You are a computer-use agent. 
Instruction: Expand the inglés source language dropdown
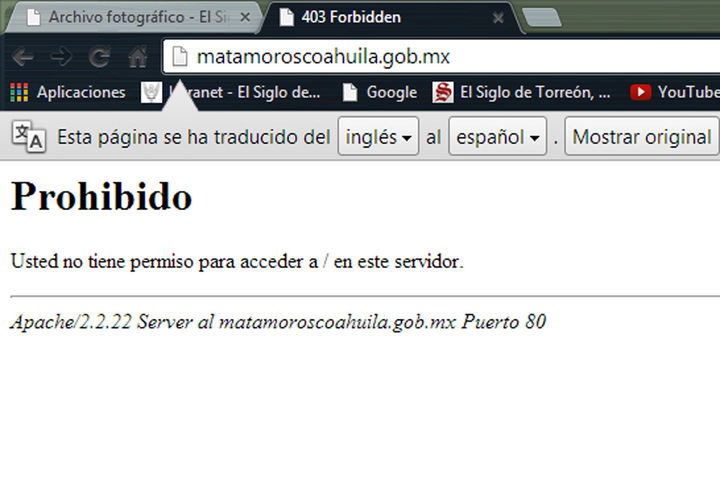coord(379,137)
